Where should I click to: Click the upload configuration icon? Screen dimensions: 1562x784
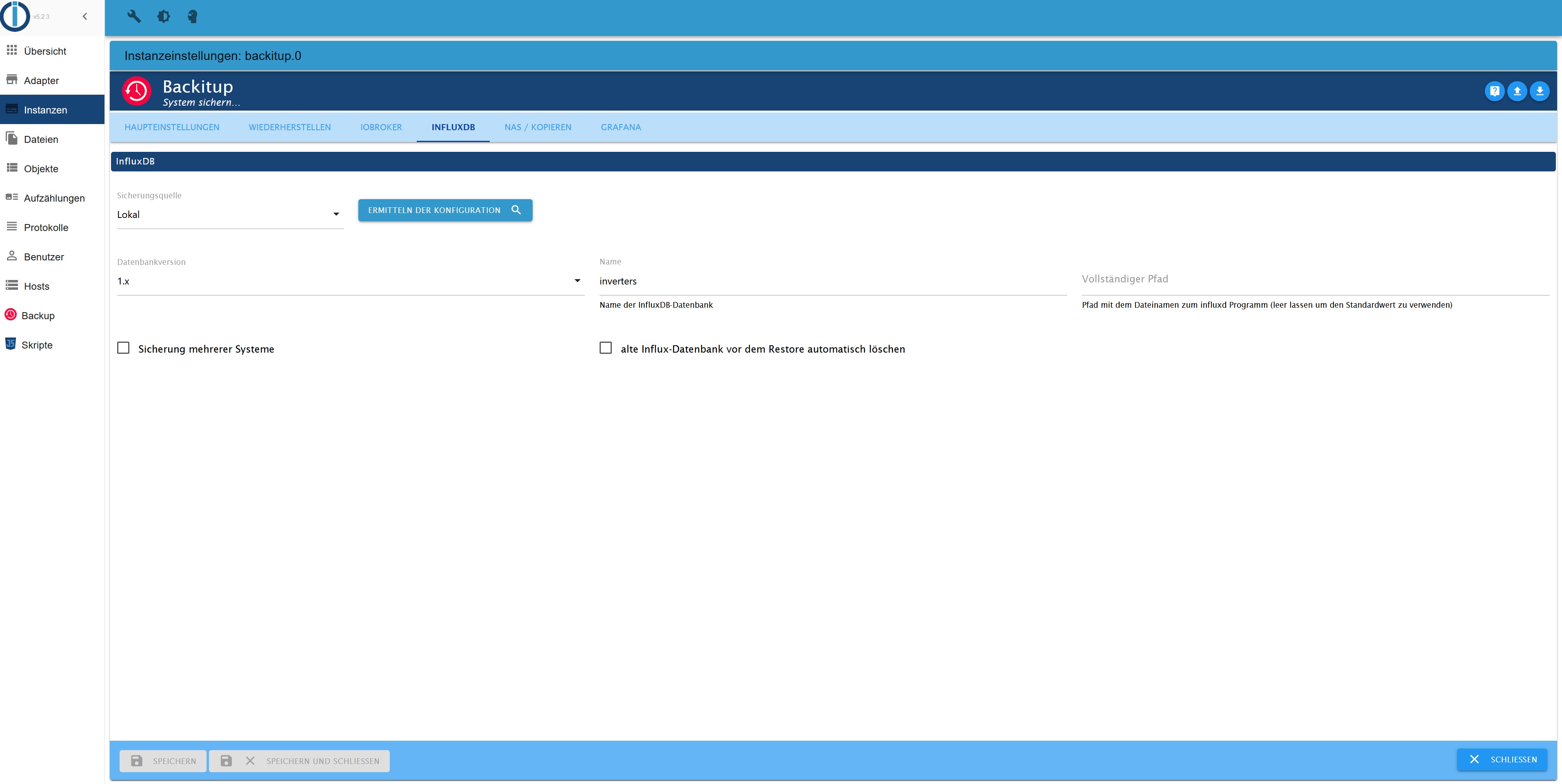[1517, 91]
